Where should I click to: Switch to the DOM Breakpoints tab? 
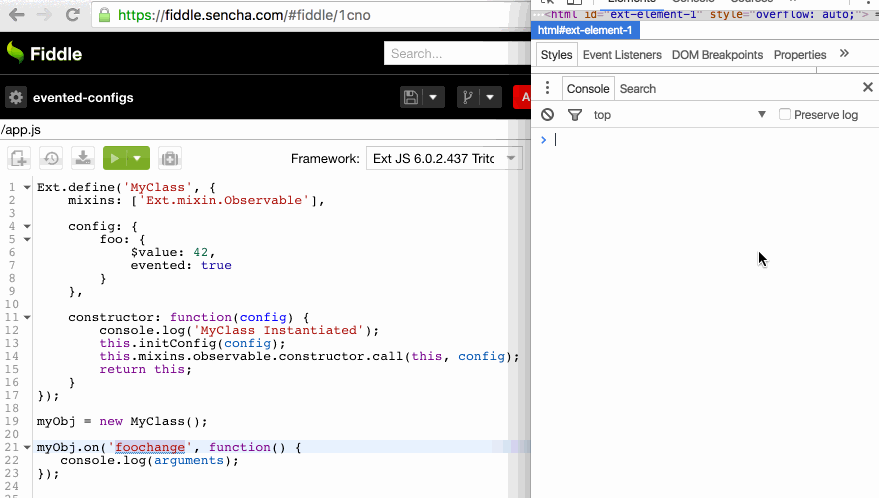(718, 55)
